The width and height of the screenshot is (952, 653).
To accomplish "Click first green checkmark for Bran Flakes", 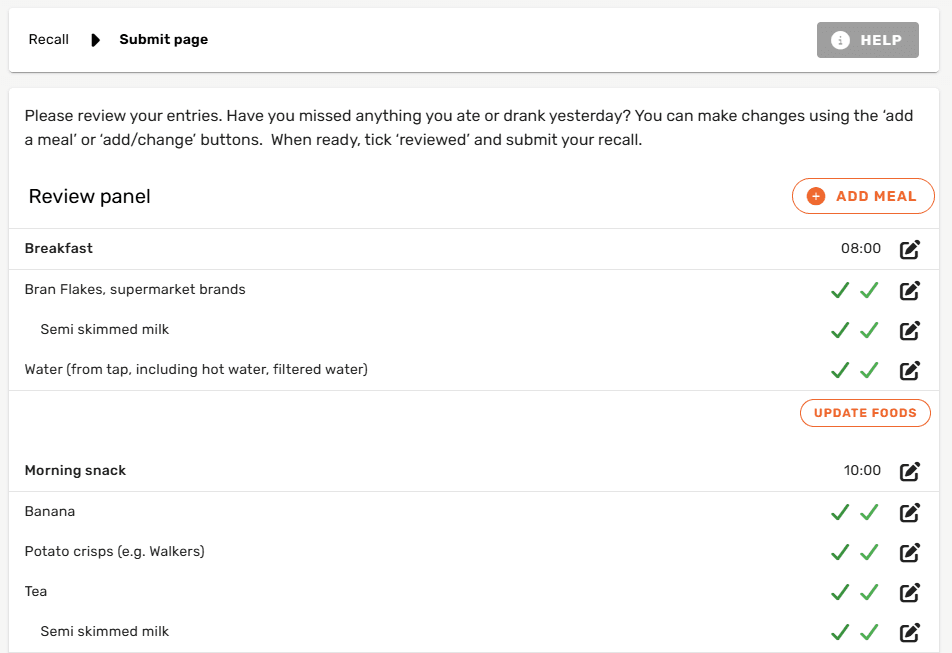I will point(840,290).
